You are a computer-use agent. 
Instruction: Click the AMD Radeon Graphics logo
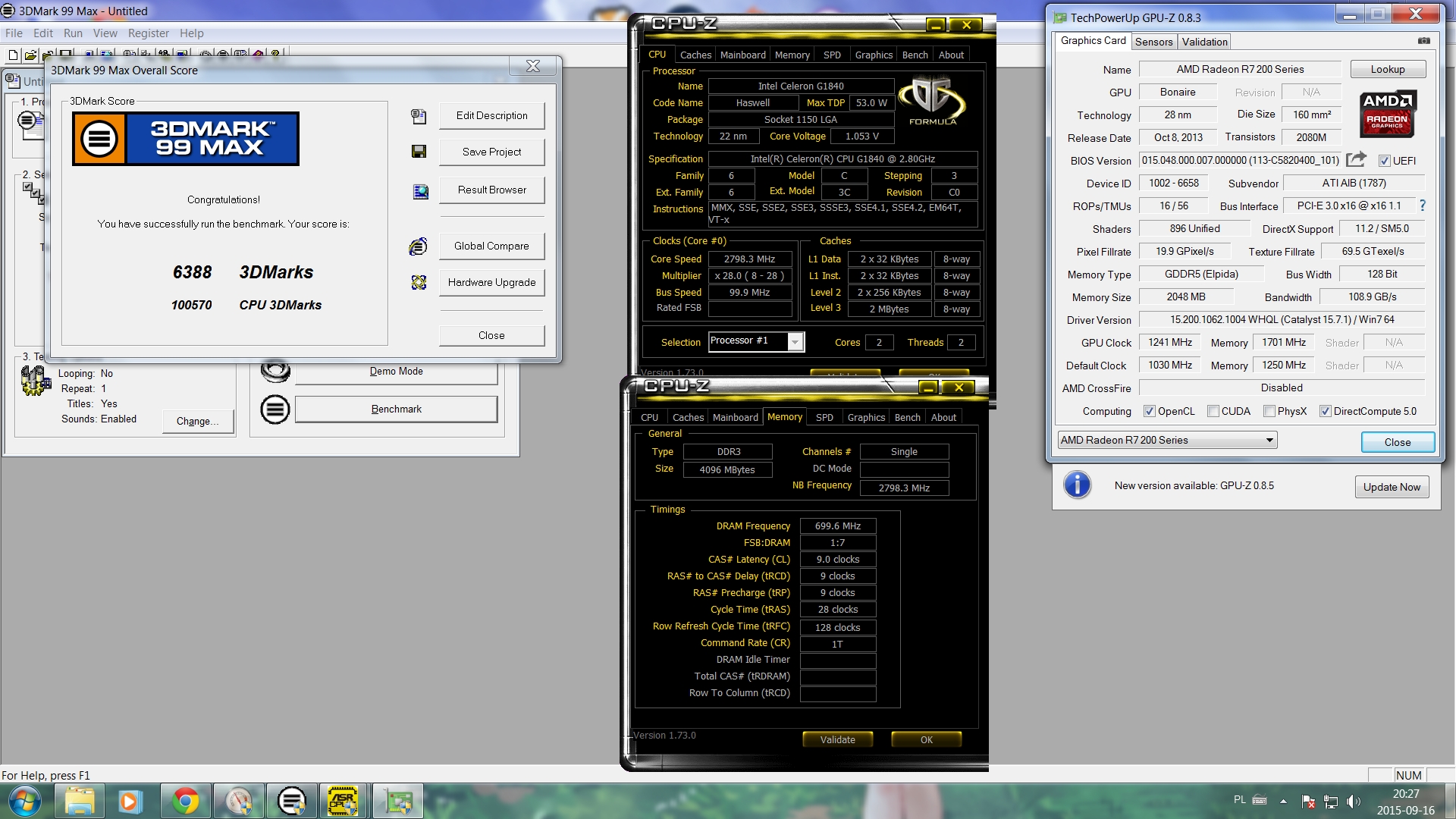point(1388,114)
